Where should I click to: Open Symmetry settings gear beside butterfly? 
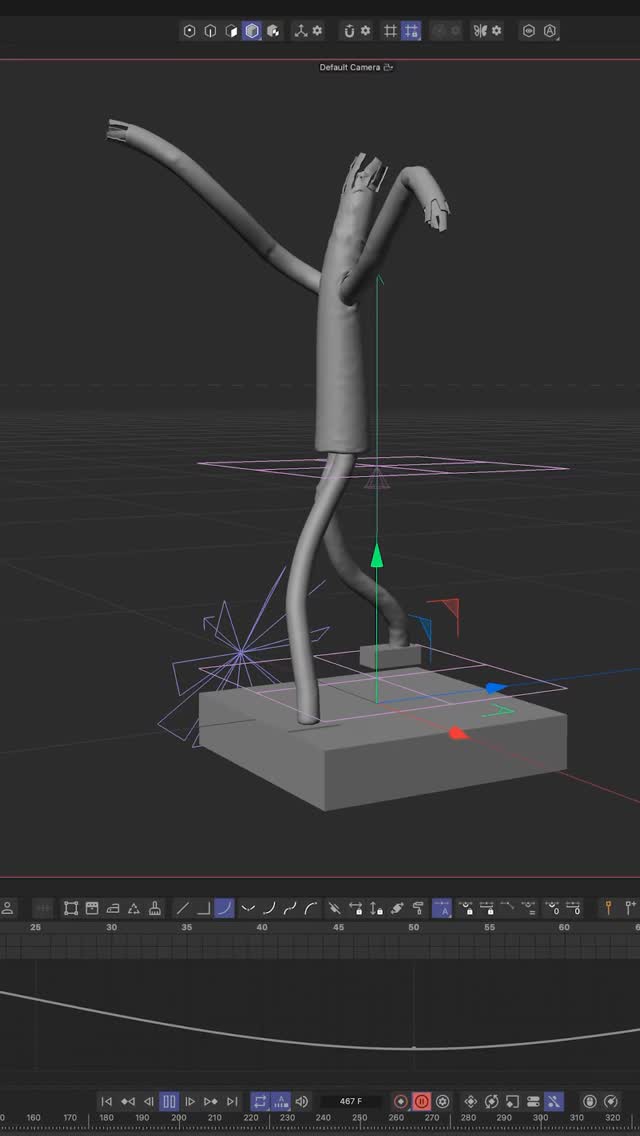(496, 31)
